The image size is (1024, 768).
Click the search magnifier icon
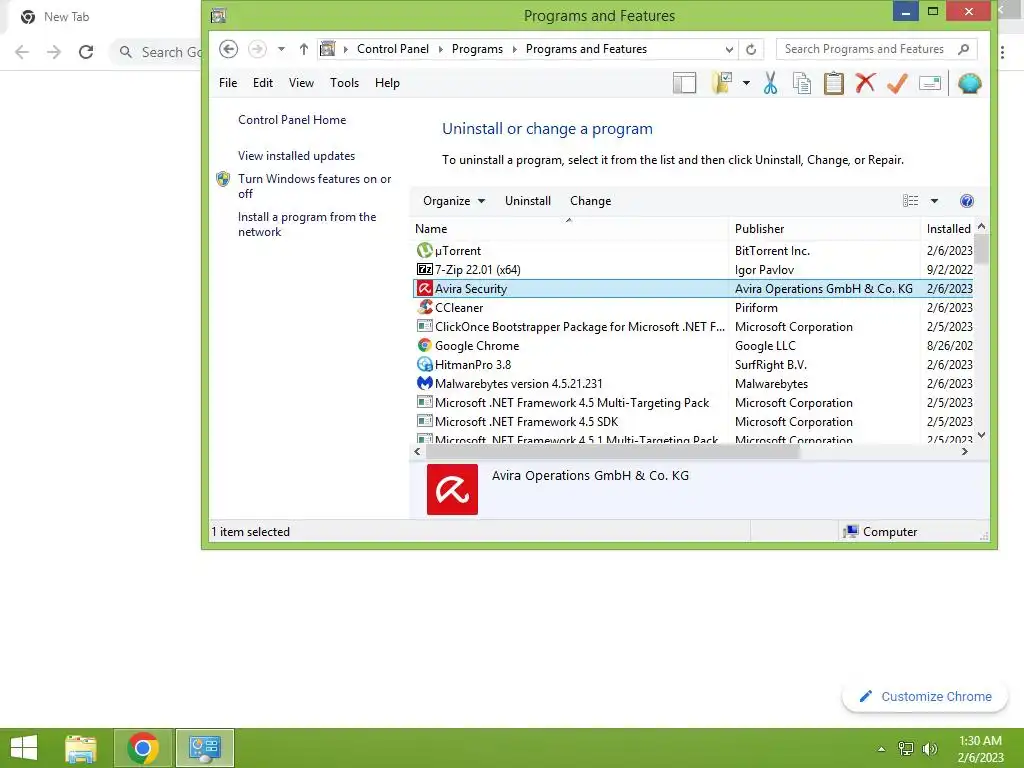tap(963, 49)
